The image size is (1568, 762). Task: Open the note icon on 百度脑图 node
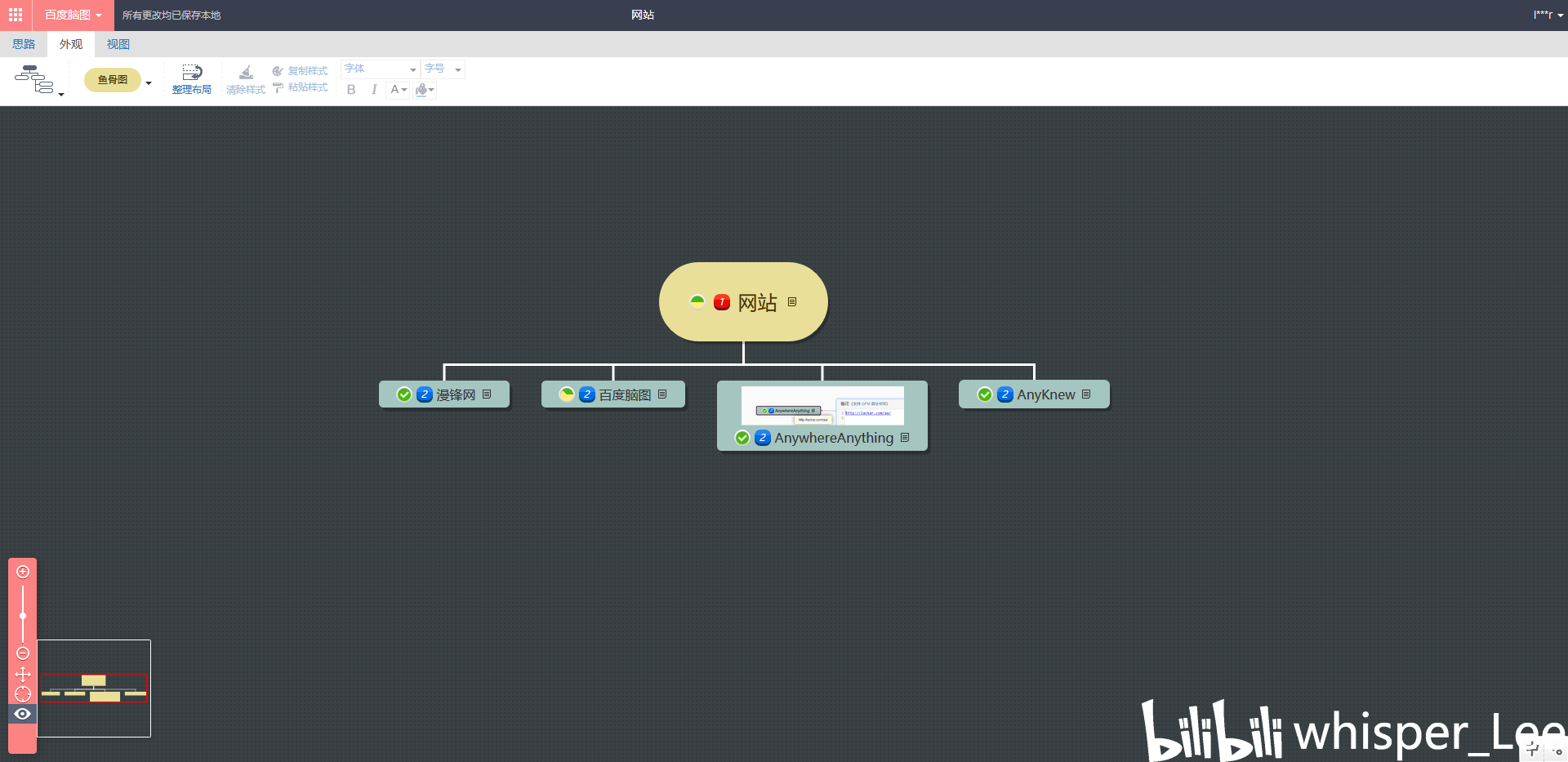(662, 394)
